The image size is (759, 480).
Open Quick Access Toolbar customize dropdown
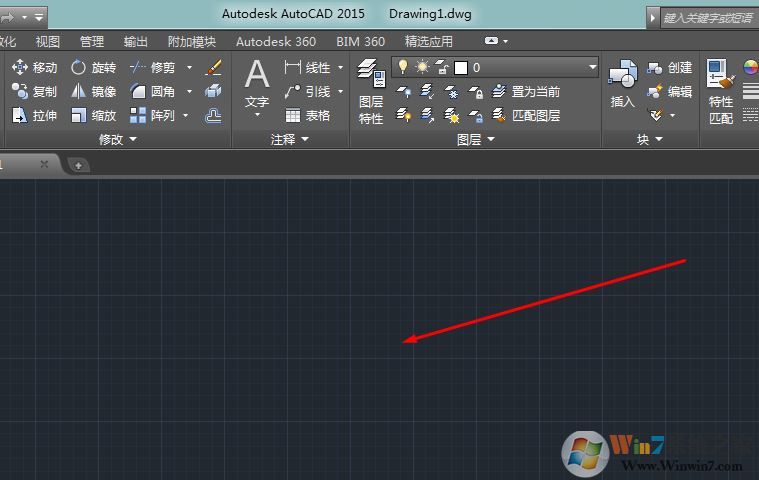[39, 18]
